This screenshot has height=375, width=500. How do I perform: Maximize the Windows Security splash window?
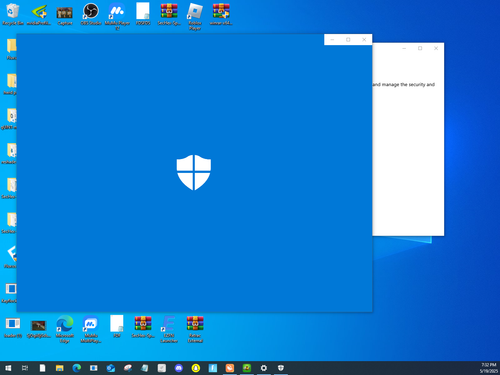(348, 40)
